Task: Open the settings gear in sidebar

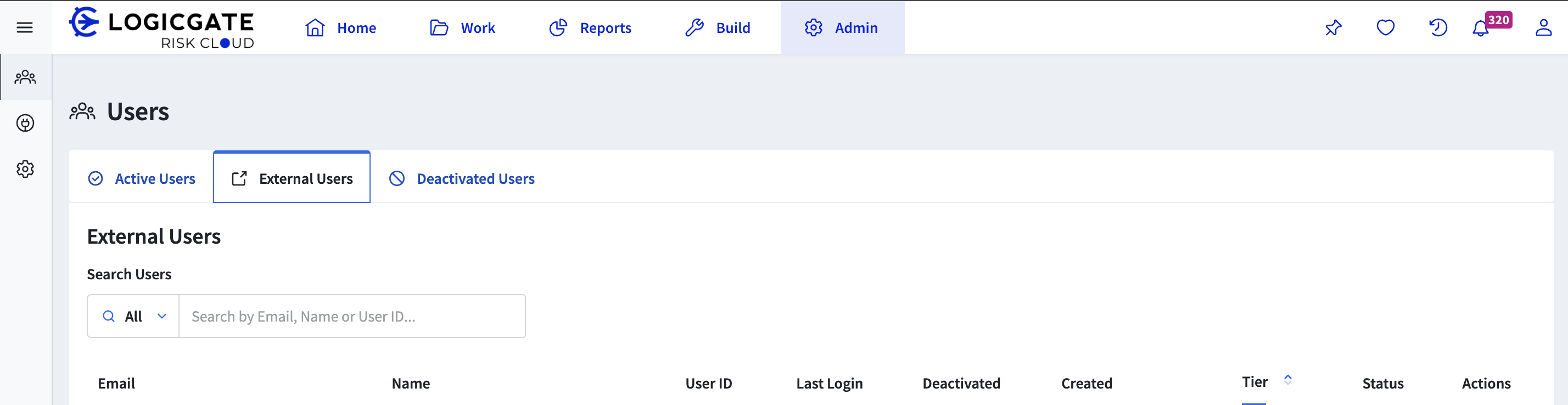Action: 26,169
